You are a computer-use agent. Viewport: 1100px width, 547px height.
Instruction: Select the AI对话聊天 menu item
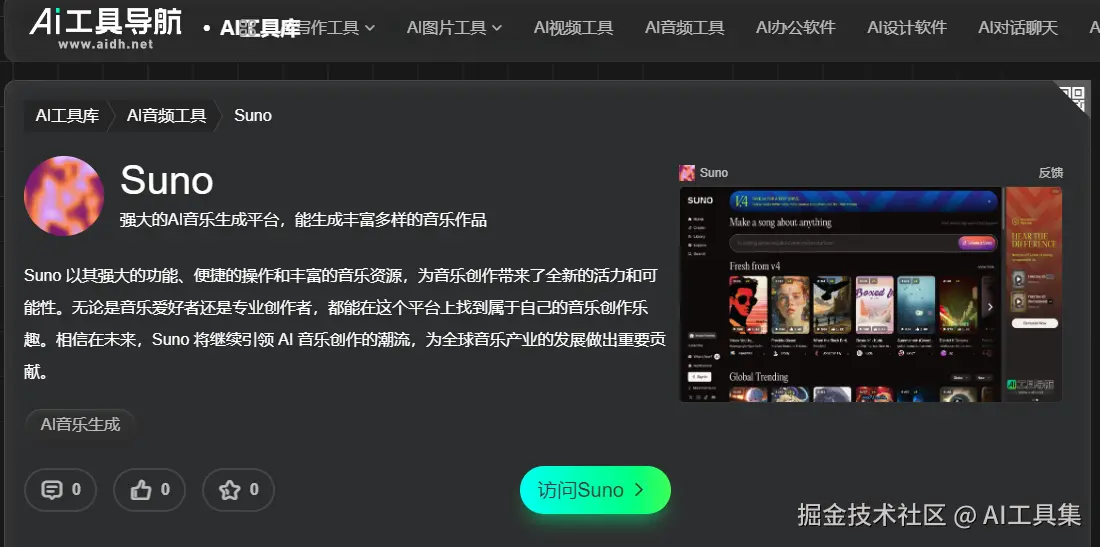tap(1017, 28)
